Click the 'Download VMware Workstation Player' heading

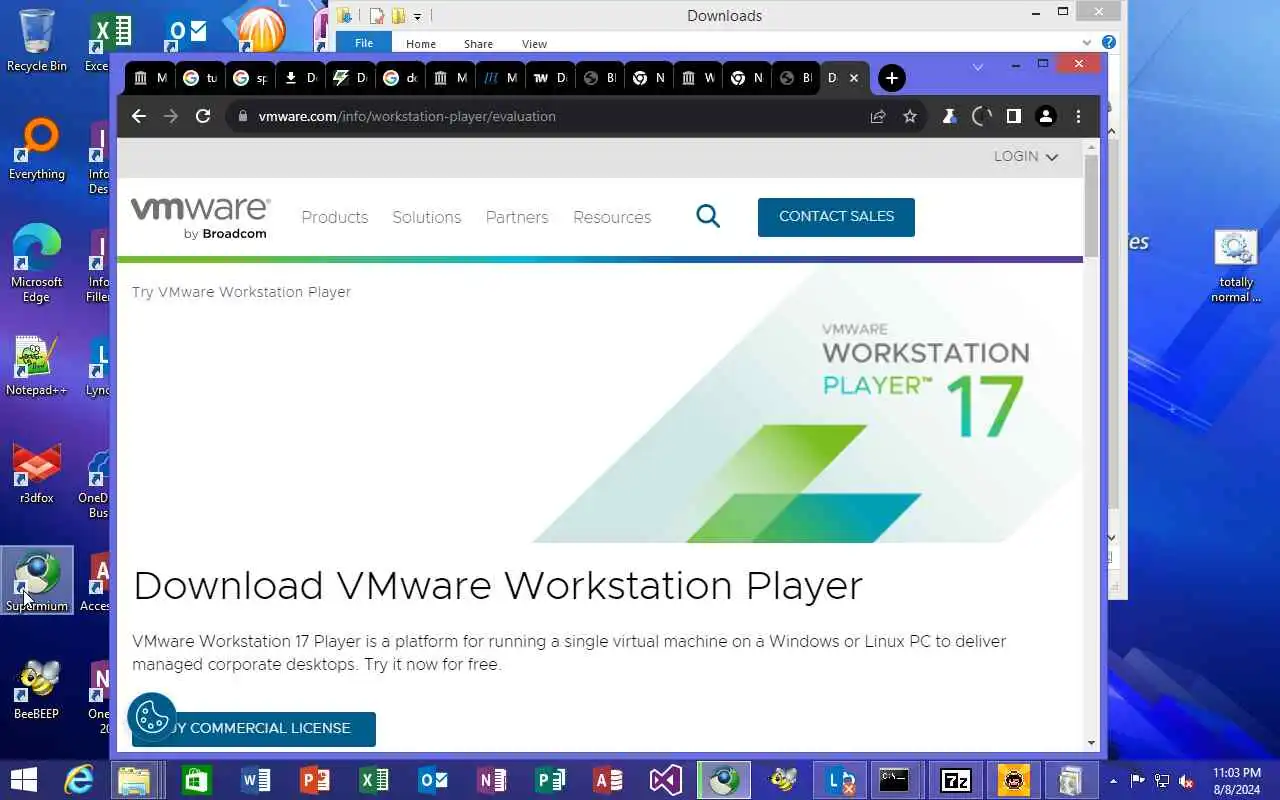(x=498, y=586)
